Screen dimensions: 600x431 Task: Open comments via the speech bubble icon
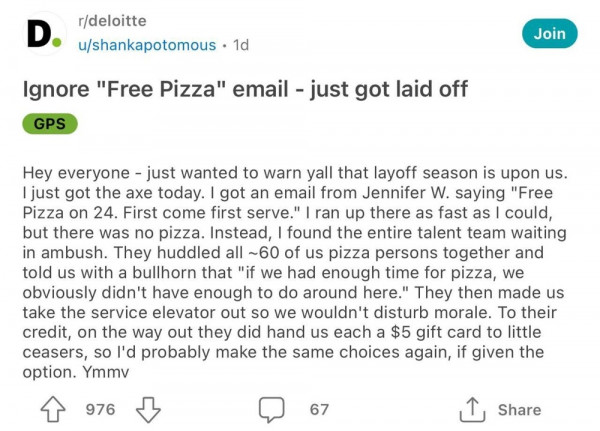pos(270,410)
